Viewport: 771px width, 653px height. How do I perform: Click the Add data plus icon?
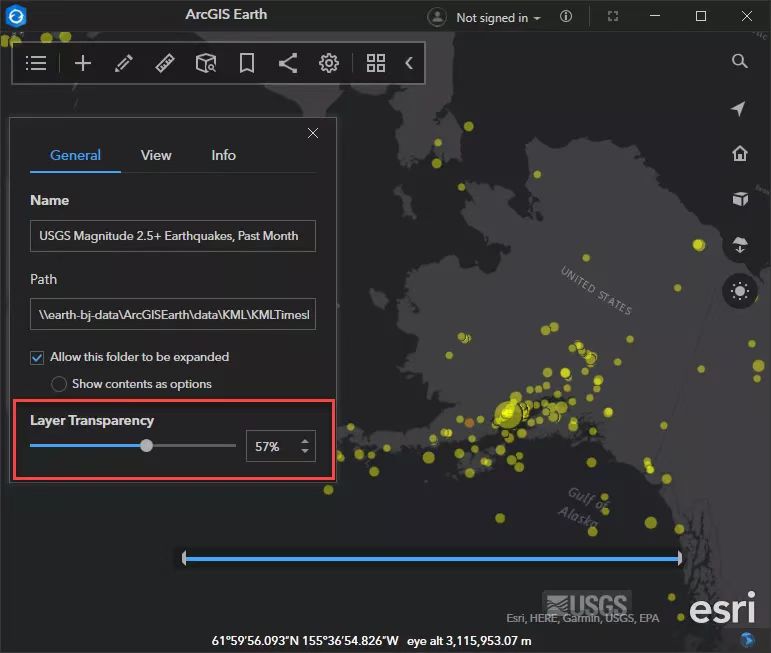point(83,63)
